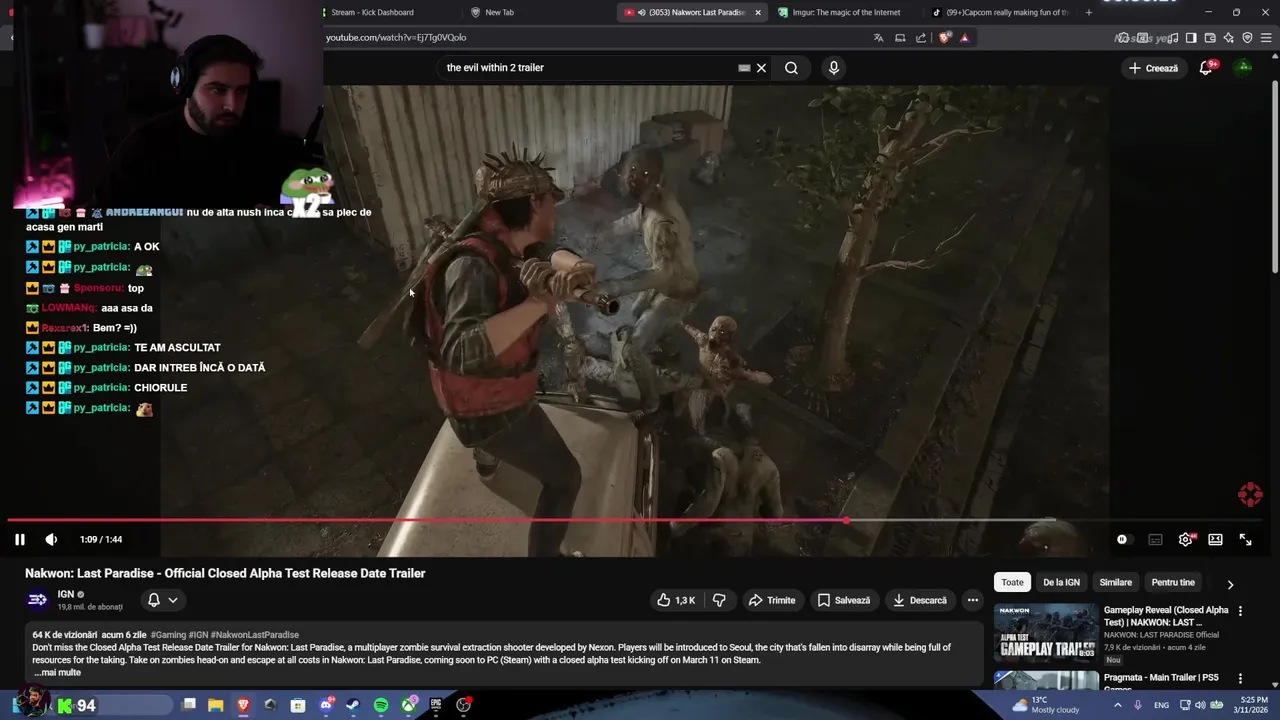This screenshot has width=1280, height=720.
Task: Click the Descarcă download button
Action: [919, 600]
